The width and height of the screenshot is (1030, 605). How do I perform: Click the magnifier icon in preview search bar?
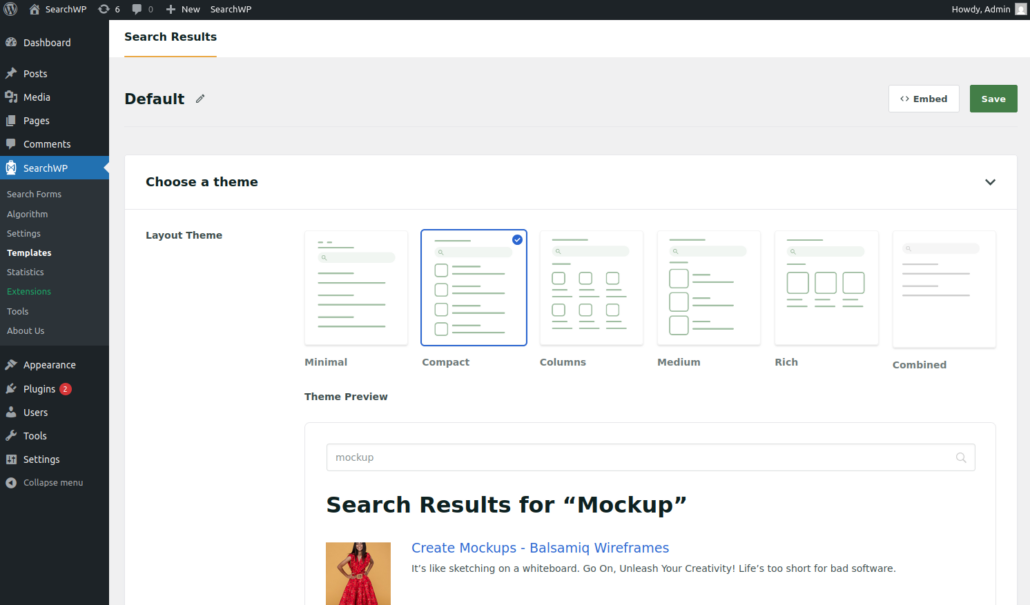click(960, 457)
